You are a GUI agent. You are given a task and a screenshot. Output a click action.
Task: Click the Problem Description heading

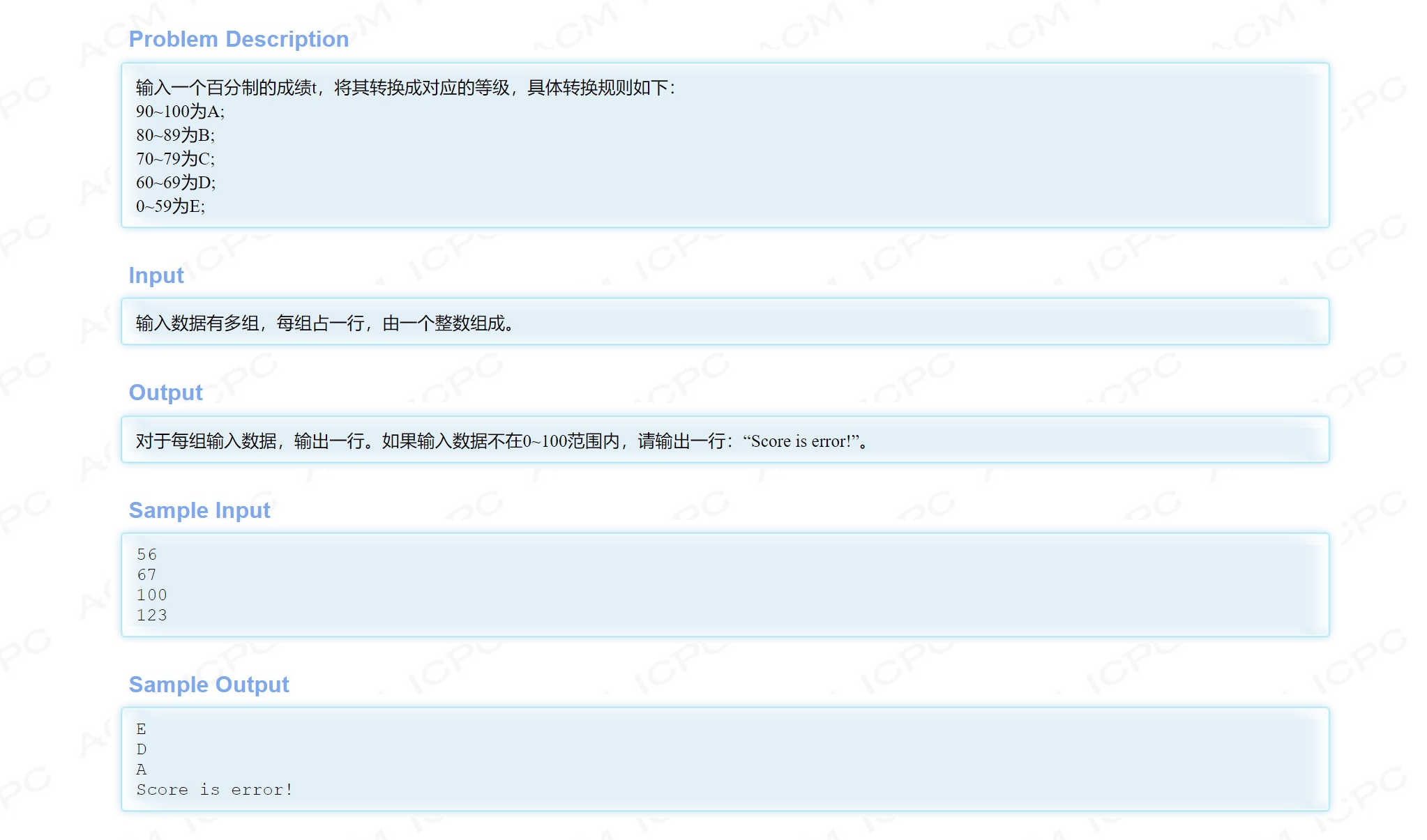click(238, 39)
